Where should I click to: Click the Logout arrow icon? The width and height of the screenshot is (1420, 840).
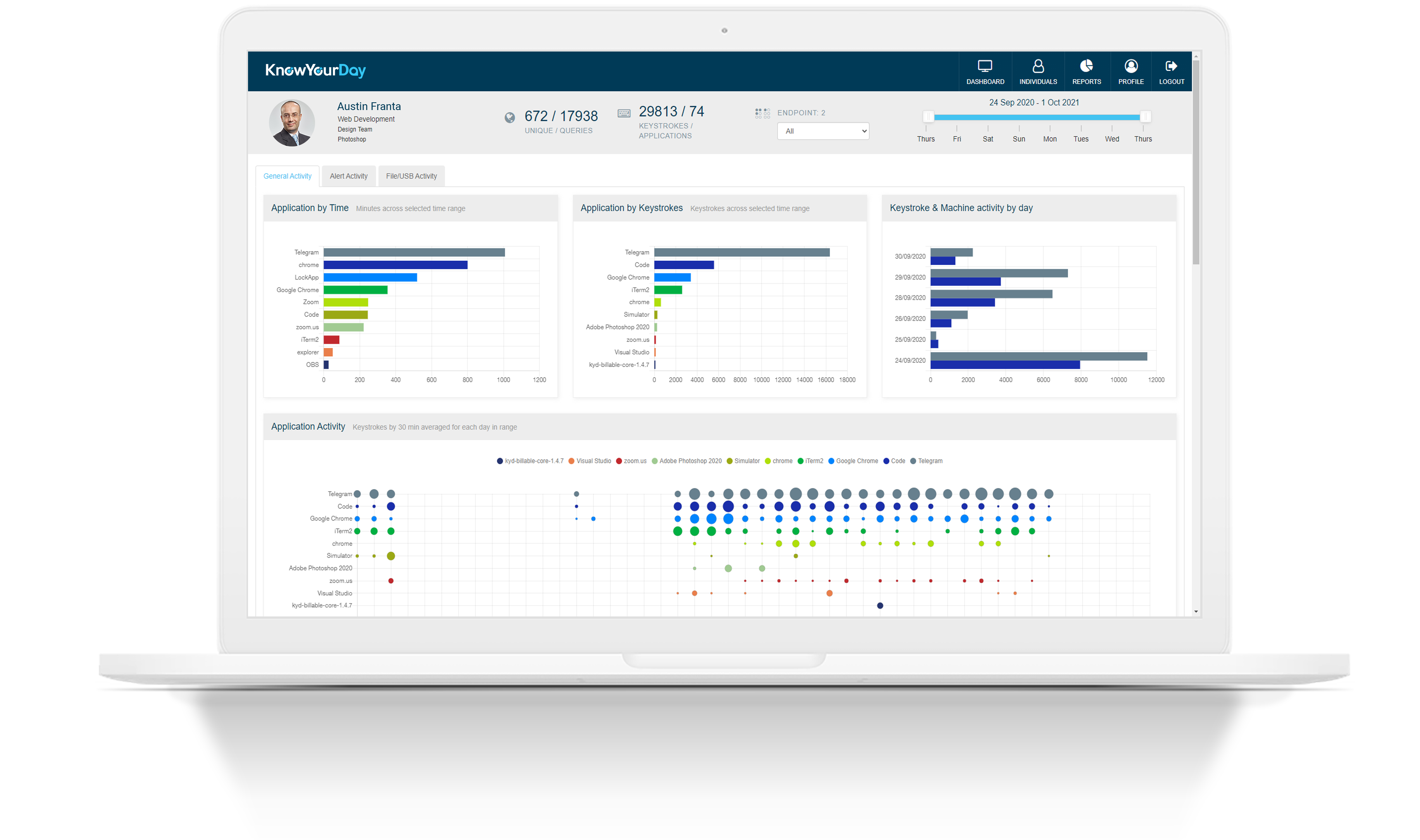click(1171, 66)
